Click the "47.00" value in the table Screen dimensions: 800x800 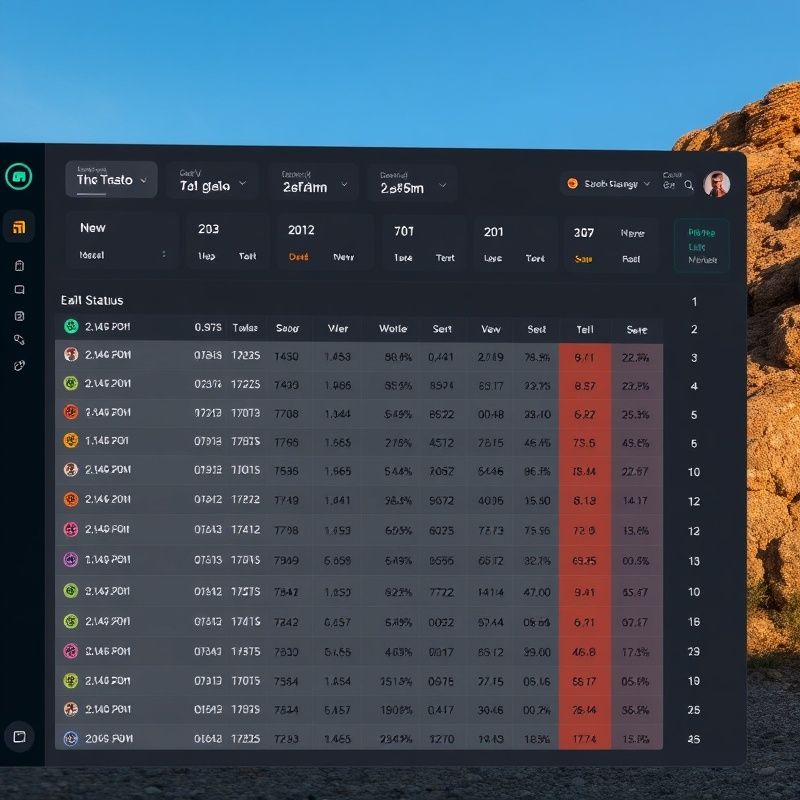pos(537,592)
